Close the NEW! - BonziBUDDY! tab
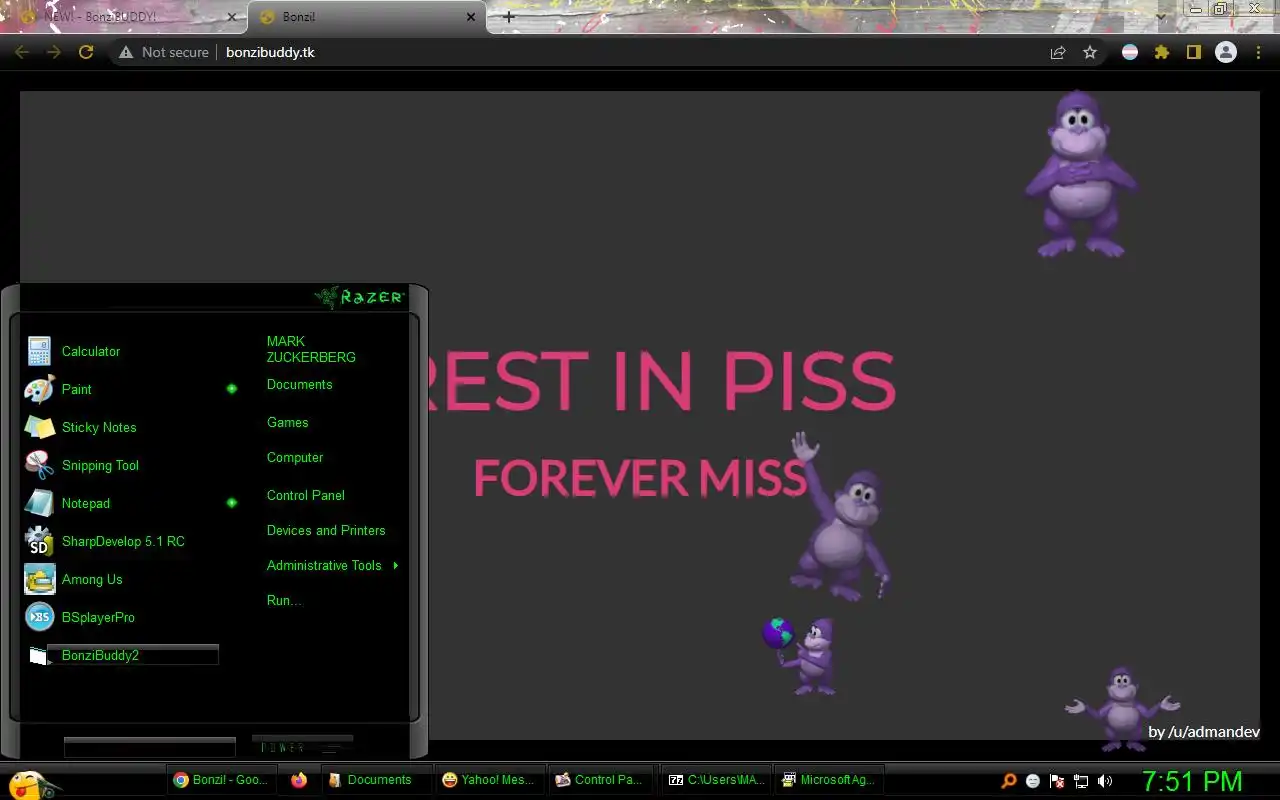The width and height of the screenshot is (1280, 800). pos(232,17)
